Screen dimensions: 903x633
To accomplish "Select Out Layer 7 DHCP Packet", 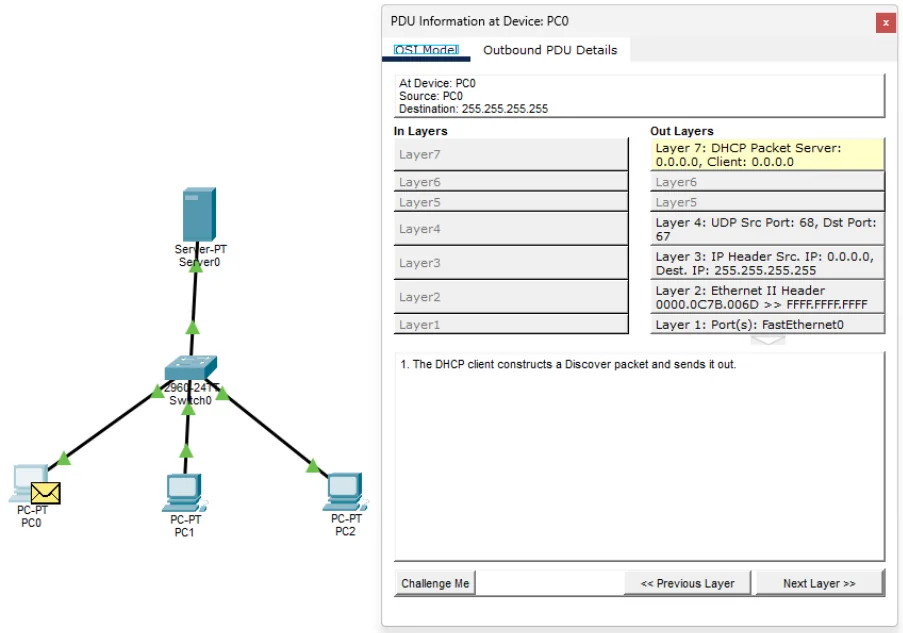I will point(767,154).
